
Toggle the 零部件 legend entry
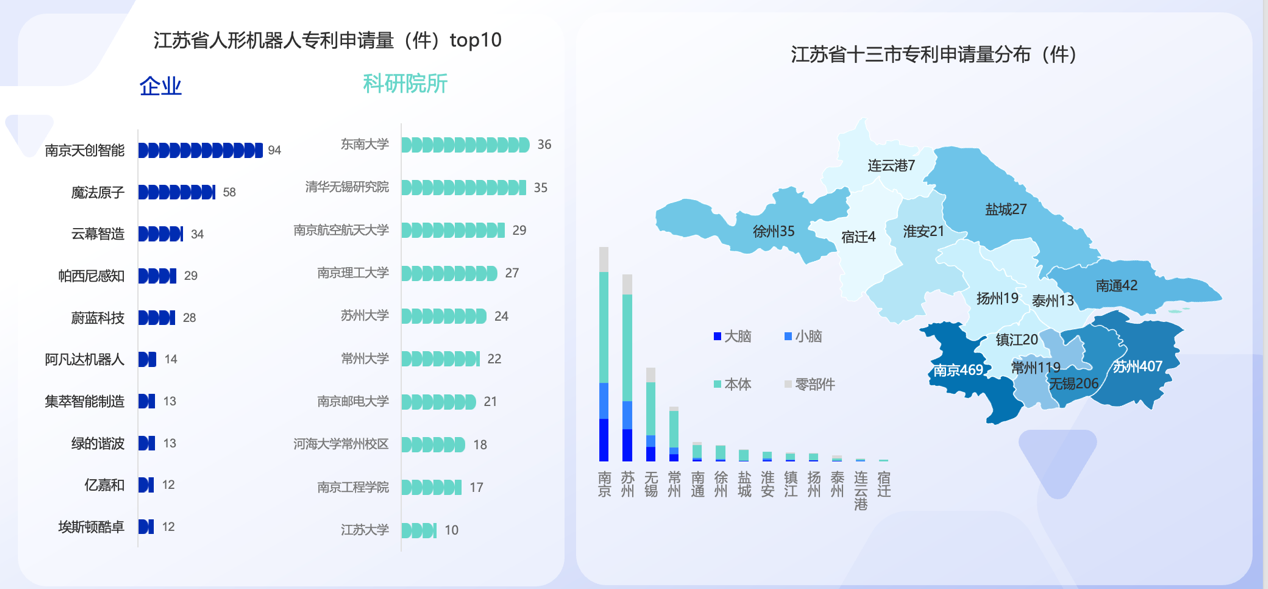pos(788,385)
